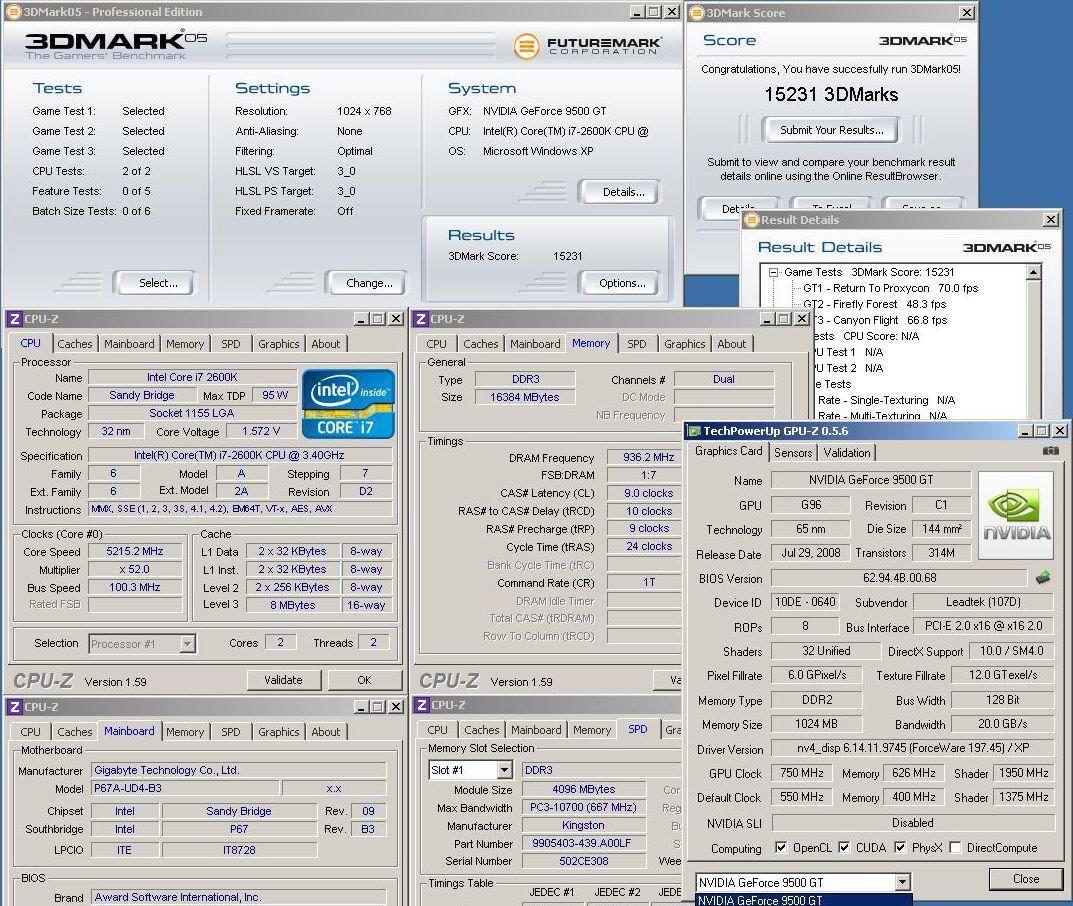The image size is (1073, 906).
Task: Switch to SPD tab in Memory CPU-Z window
Action: (x=636, y=344)
